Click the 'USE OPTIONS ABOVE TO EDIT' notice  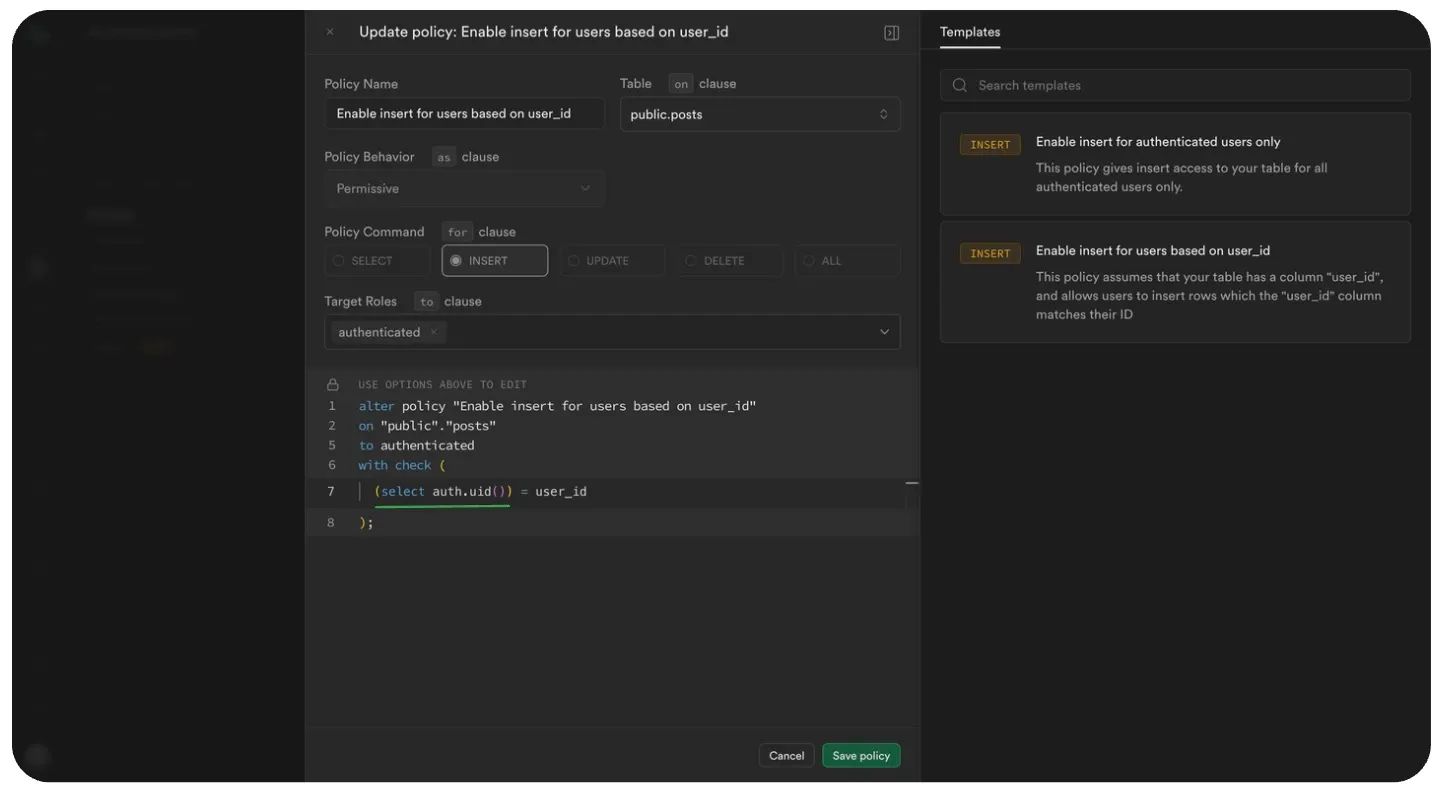(442, 385)
